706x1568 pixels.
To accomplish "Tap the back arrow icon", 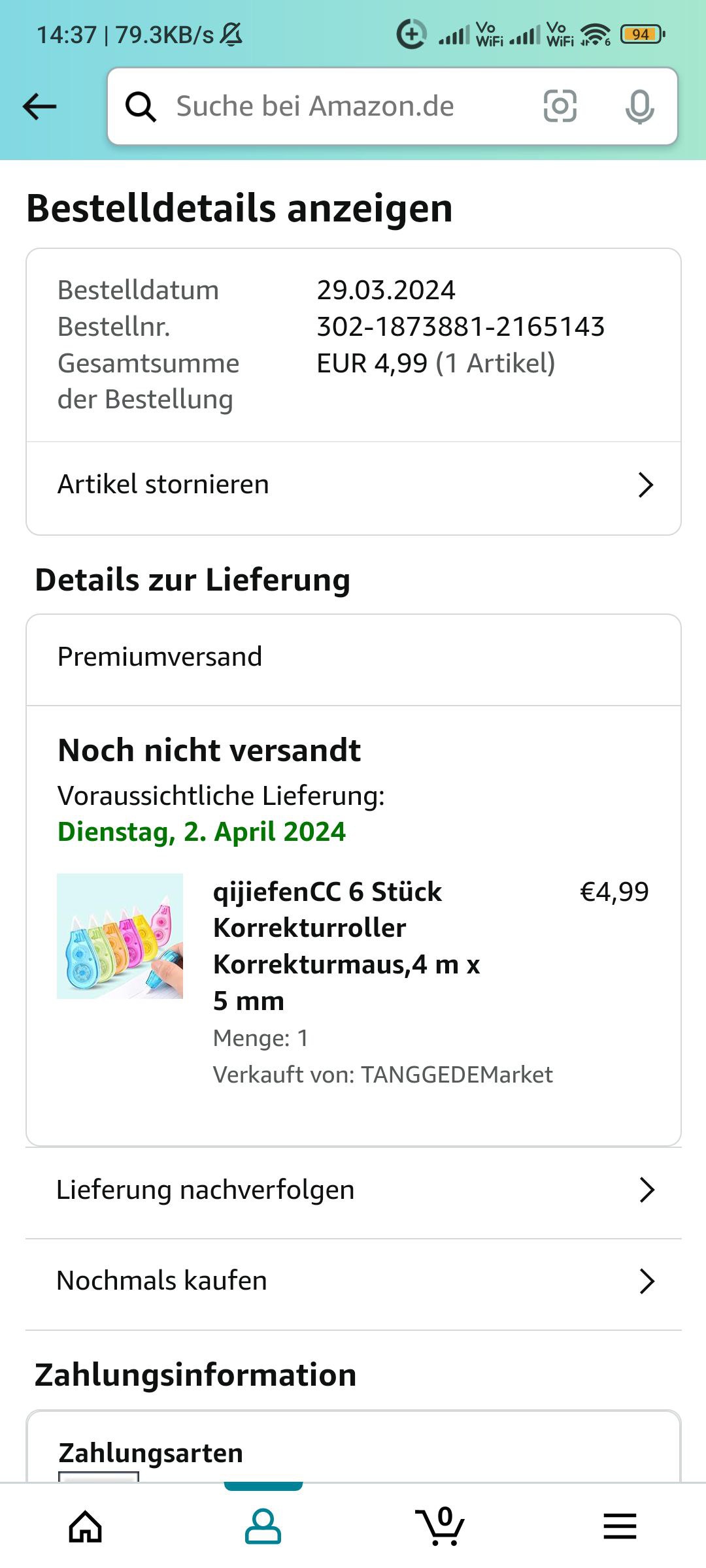I will [x=39, y=106].
